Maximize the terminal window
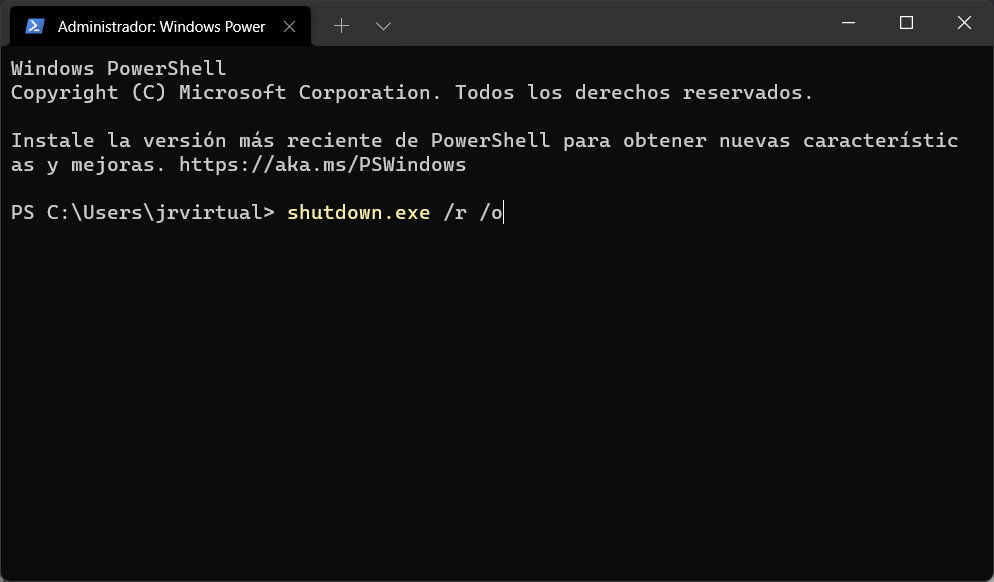Screen dimensions: 994x582 point(906,23)
